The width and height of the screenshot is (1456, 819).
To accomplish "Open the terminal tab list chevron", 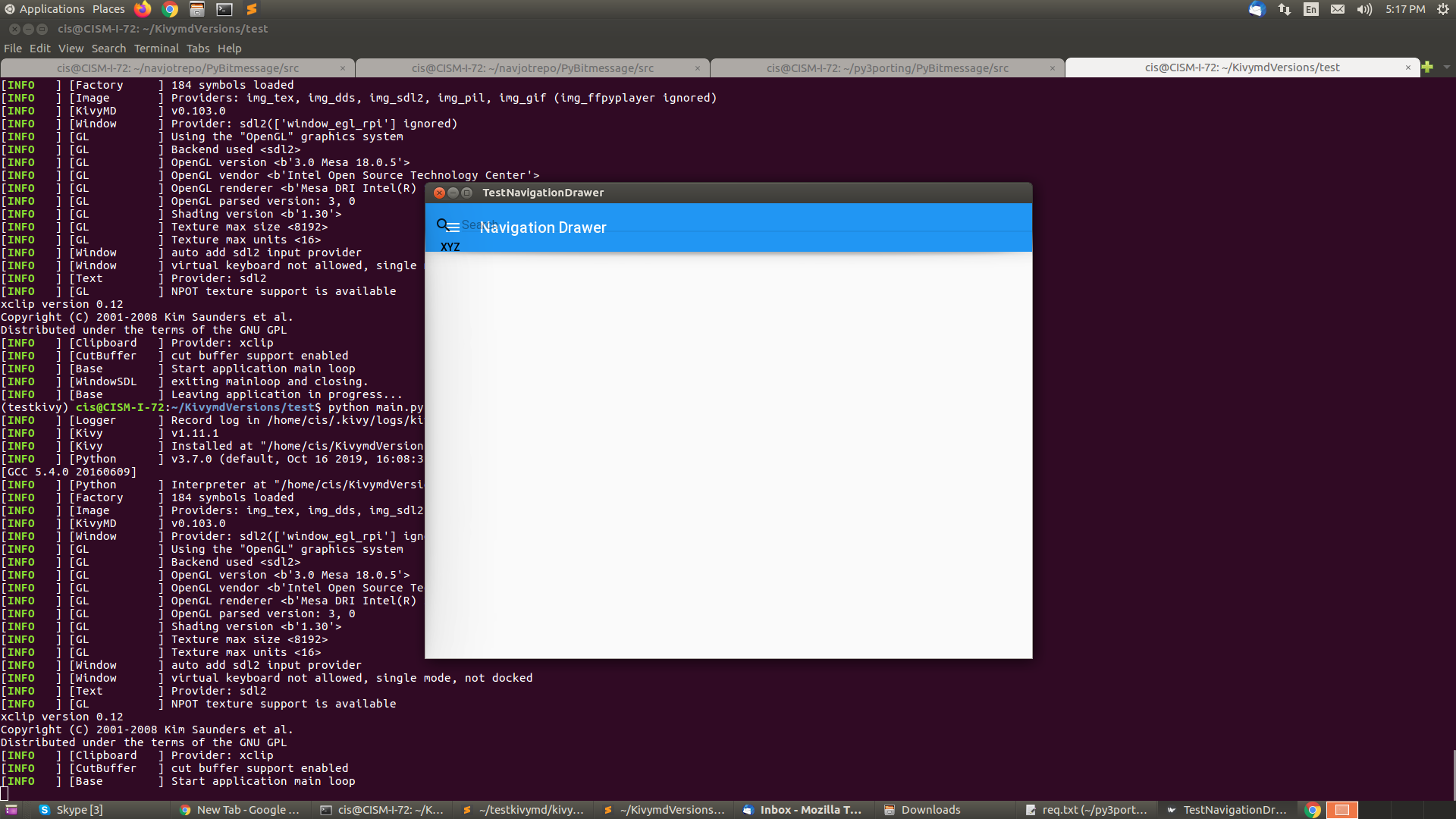I will coord(1448,67).
